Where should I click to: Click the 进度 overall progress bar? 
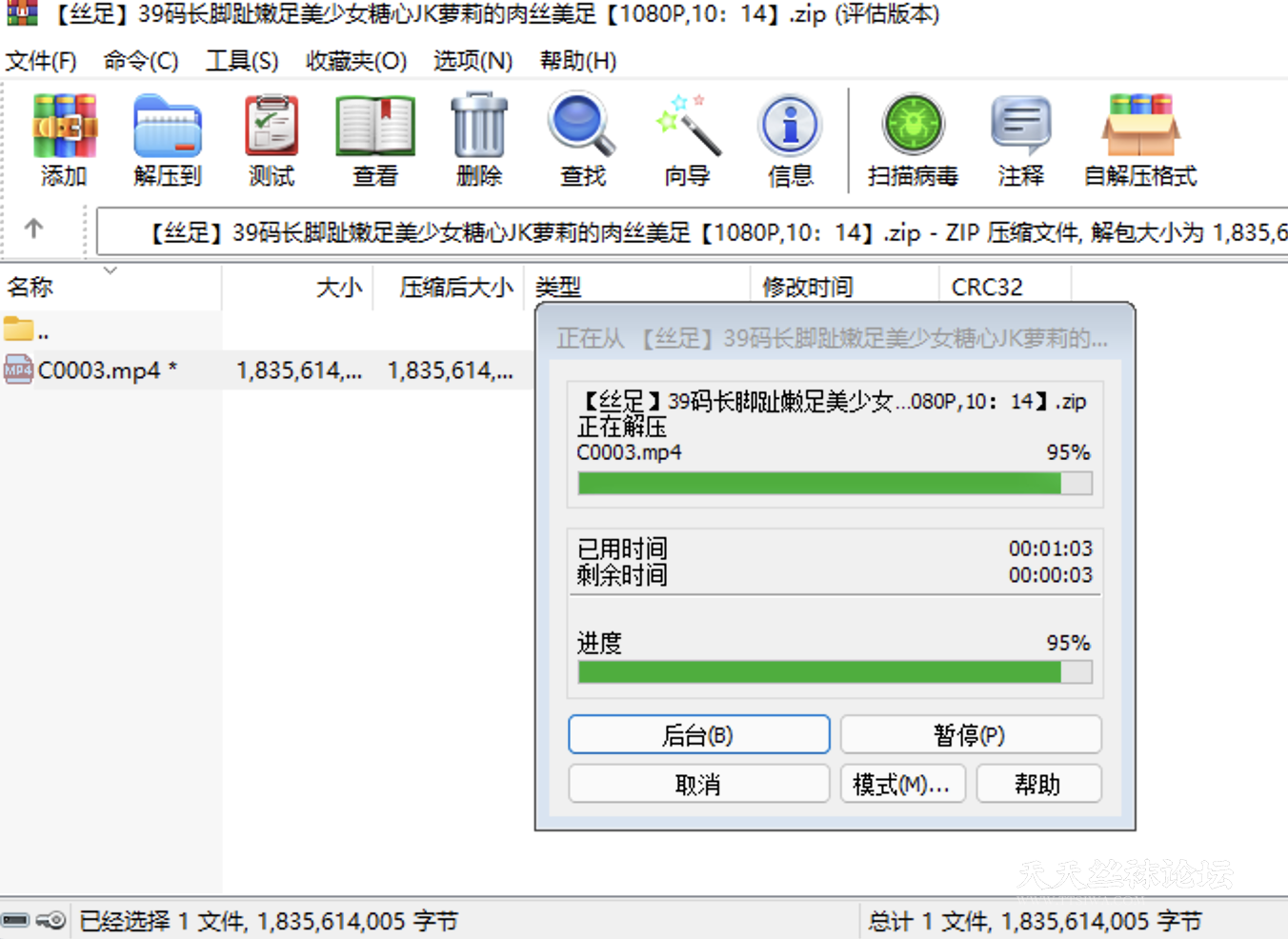(834, 672)
